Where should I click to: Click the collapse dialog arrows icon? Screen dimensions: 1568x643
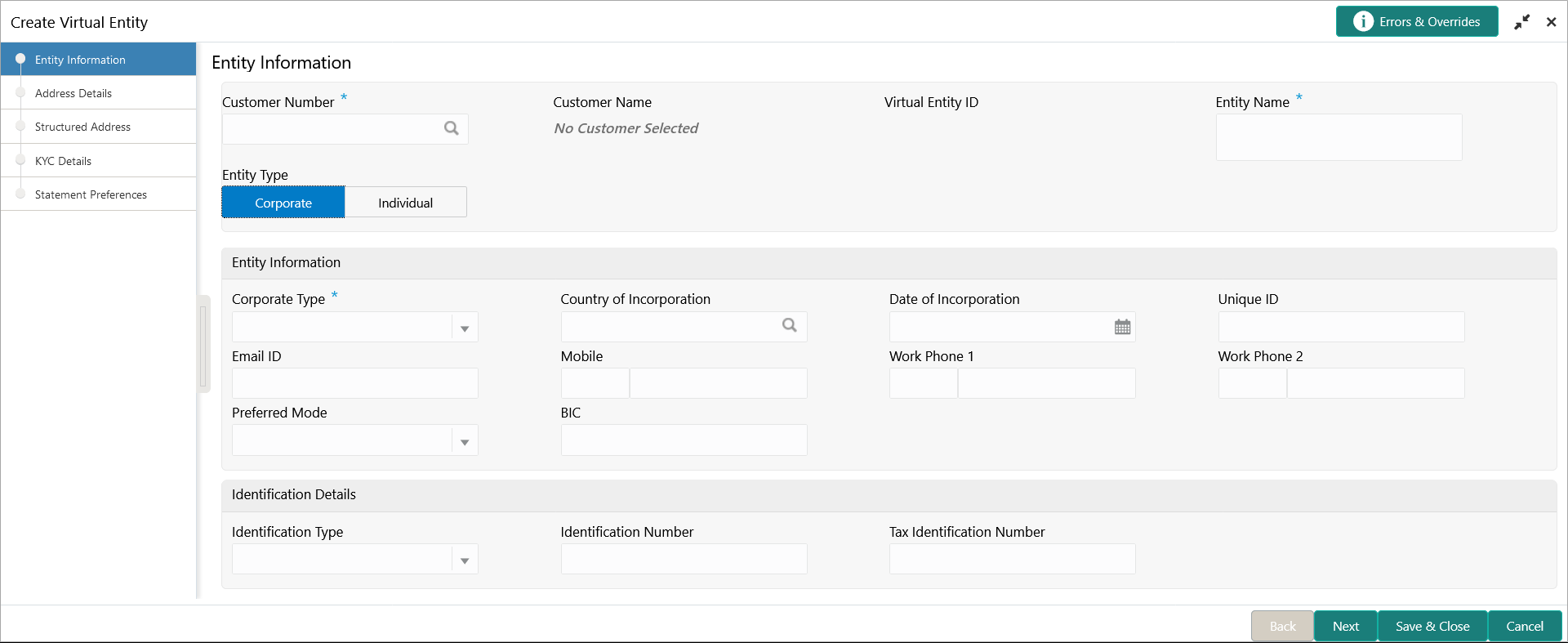pyautogui.click(x=1521, y=23)
